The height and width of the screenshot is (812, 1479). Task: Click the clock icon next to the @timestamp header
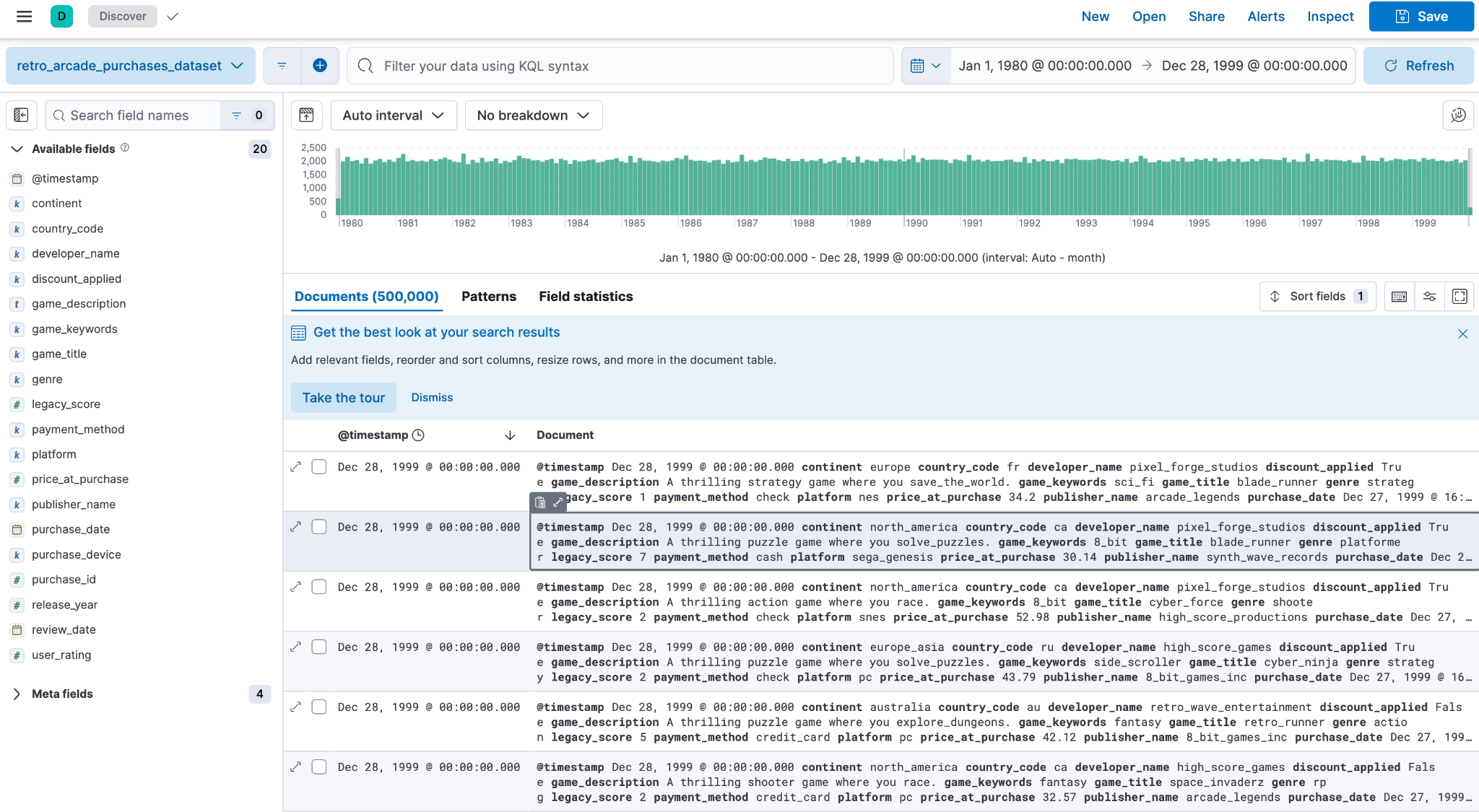coord(418,435)
